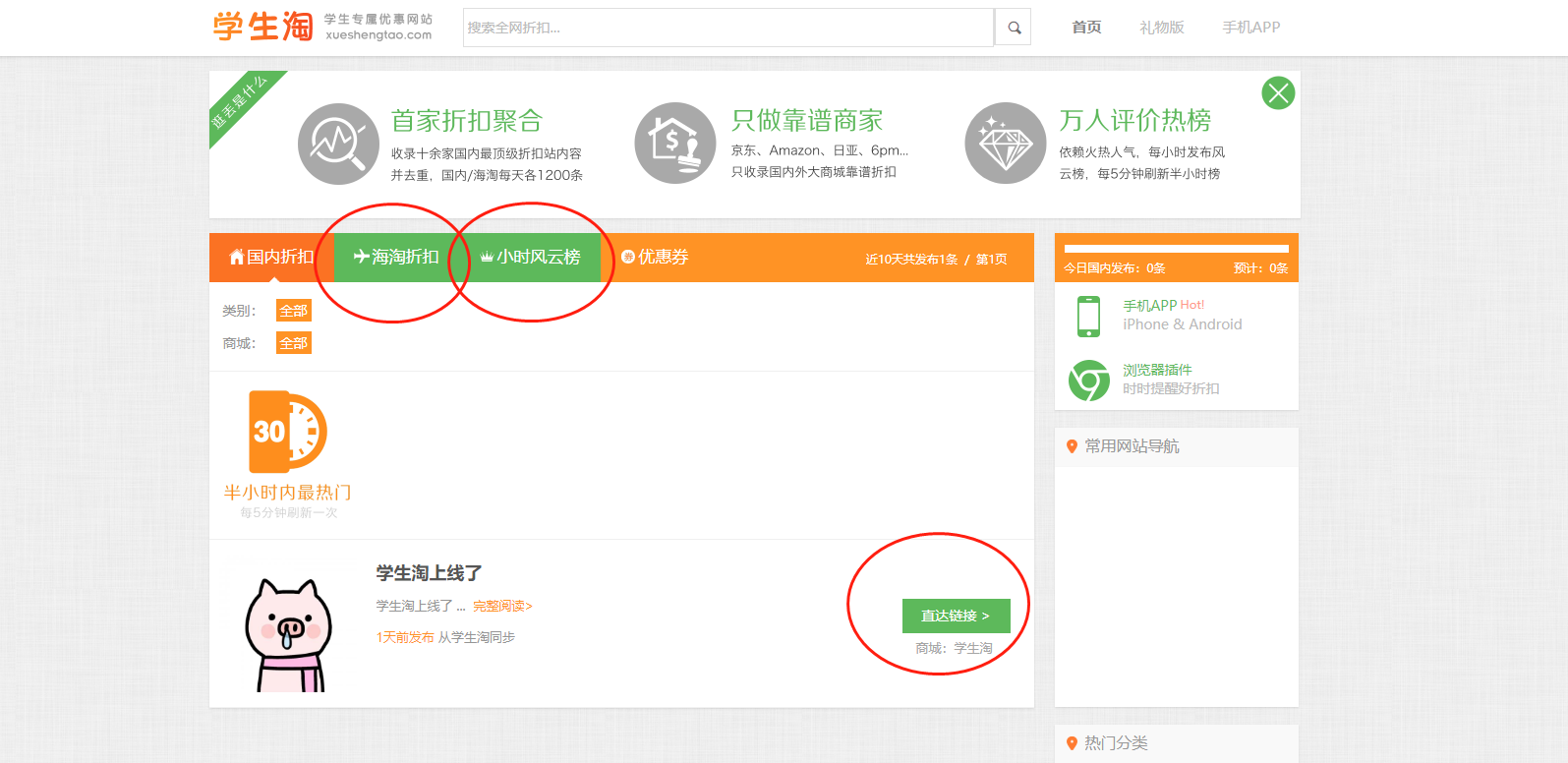The width and height of the screenshot is (1568, 763).
Task: Click the chart magnifier aggregation icon
Action: (338, 144)
